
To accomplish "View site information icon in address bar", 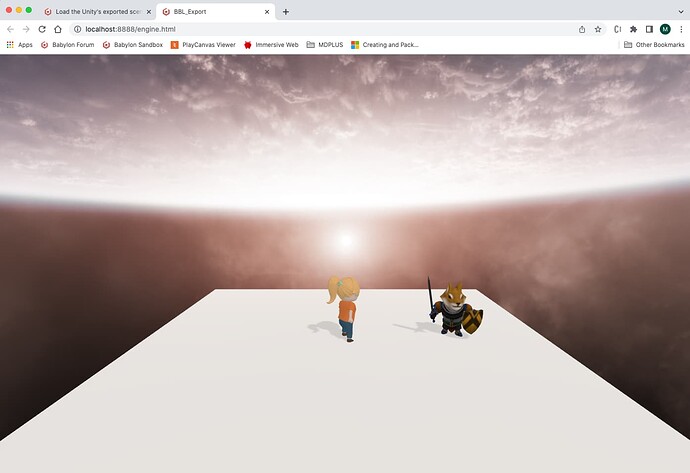I will click(x=77, y=29).
